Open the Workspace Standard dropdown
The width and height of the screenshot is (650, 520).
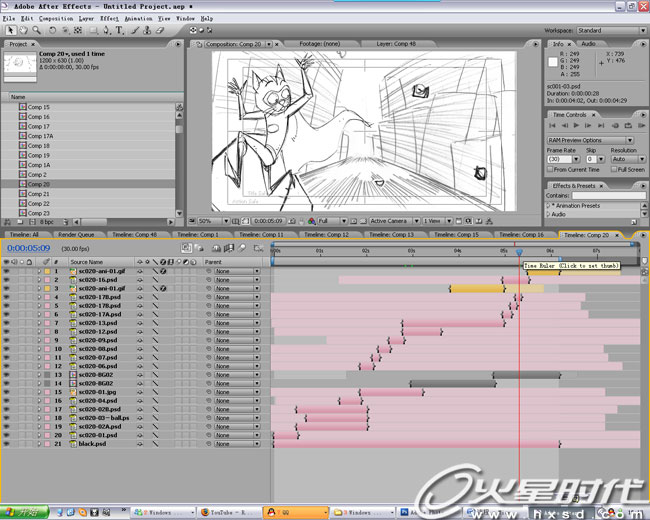(611, 30)
